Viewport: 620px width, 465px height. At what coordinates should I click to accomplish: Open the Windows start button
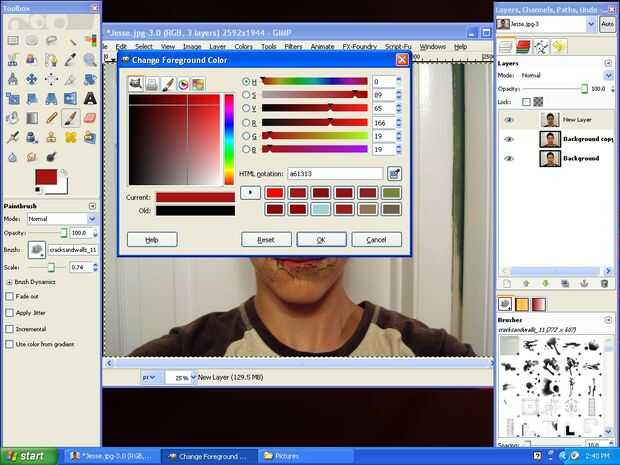tap(29, 456)
